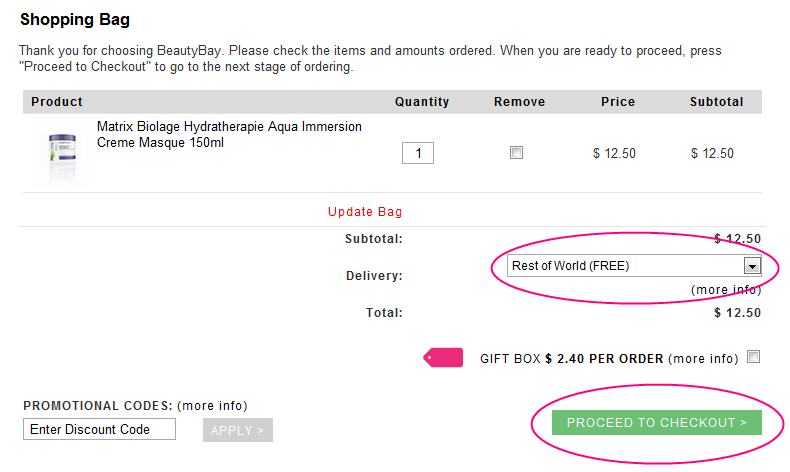Click the Update Bag link
Image resolution: width=790 pixels, height=472 pixels.
coord(365,212)
